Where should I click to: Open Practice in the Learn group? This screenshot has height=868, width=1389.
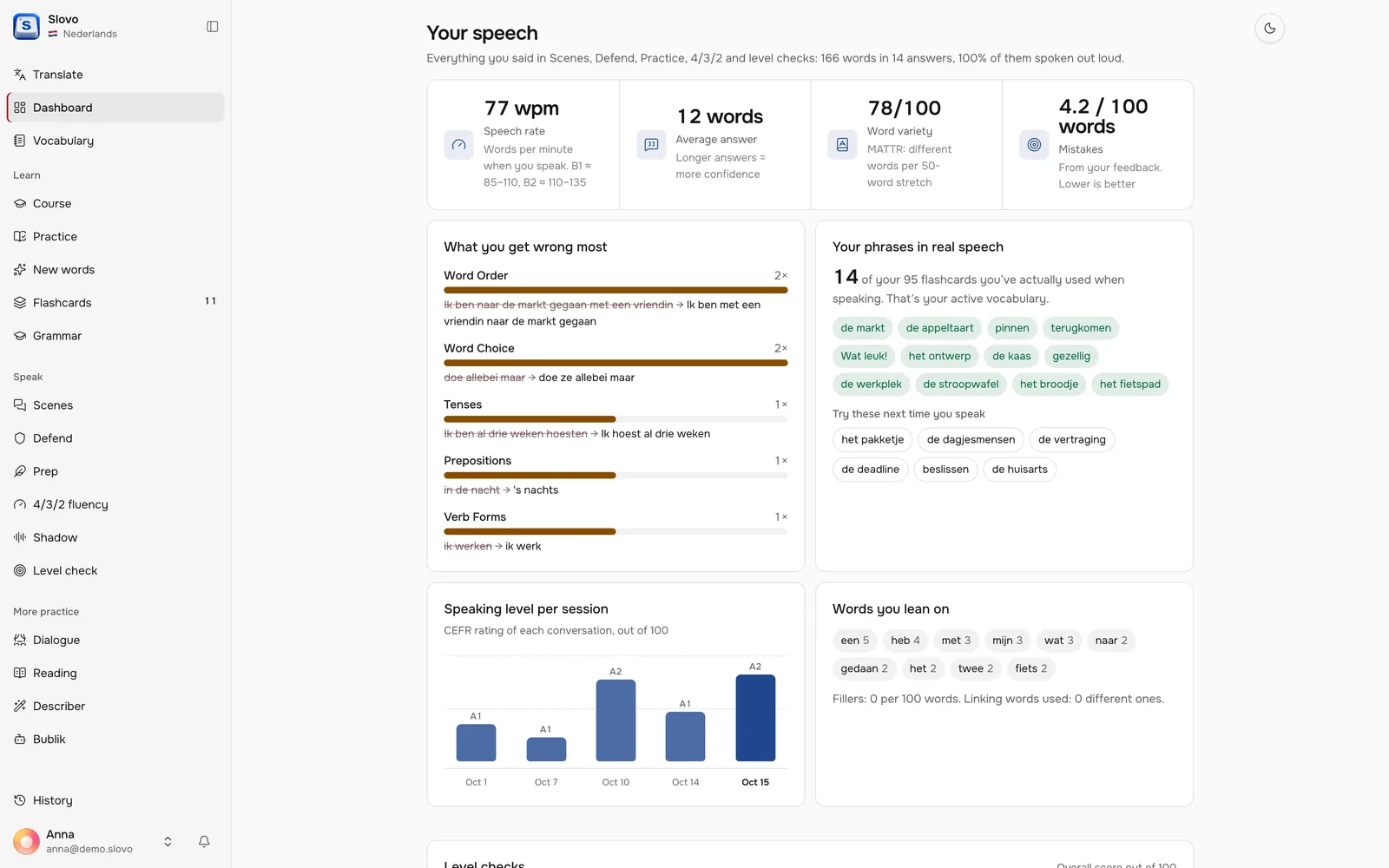point(115,236)
